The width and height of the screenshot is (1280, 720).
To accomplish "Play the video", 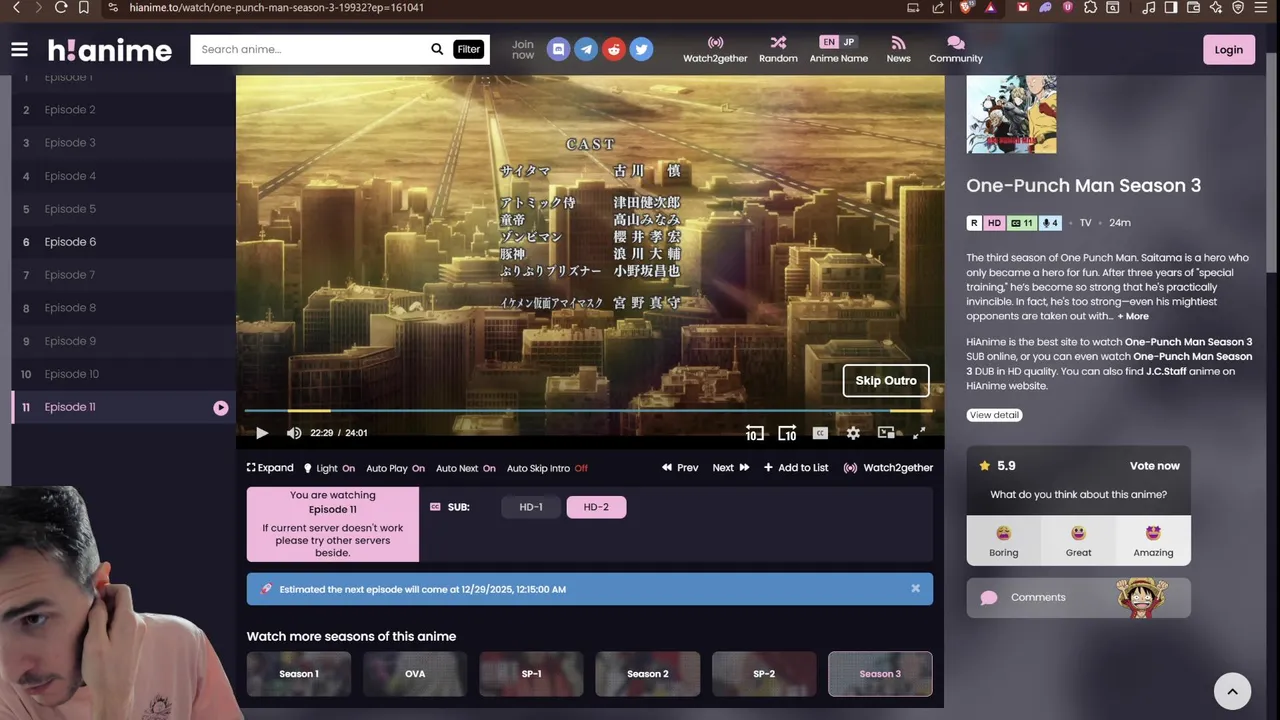I will 262,433.
